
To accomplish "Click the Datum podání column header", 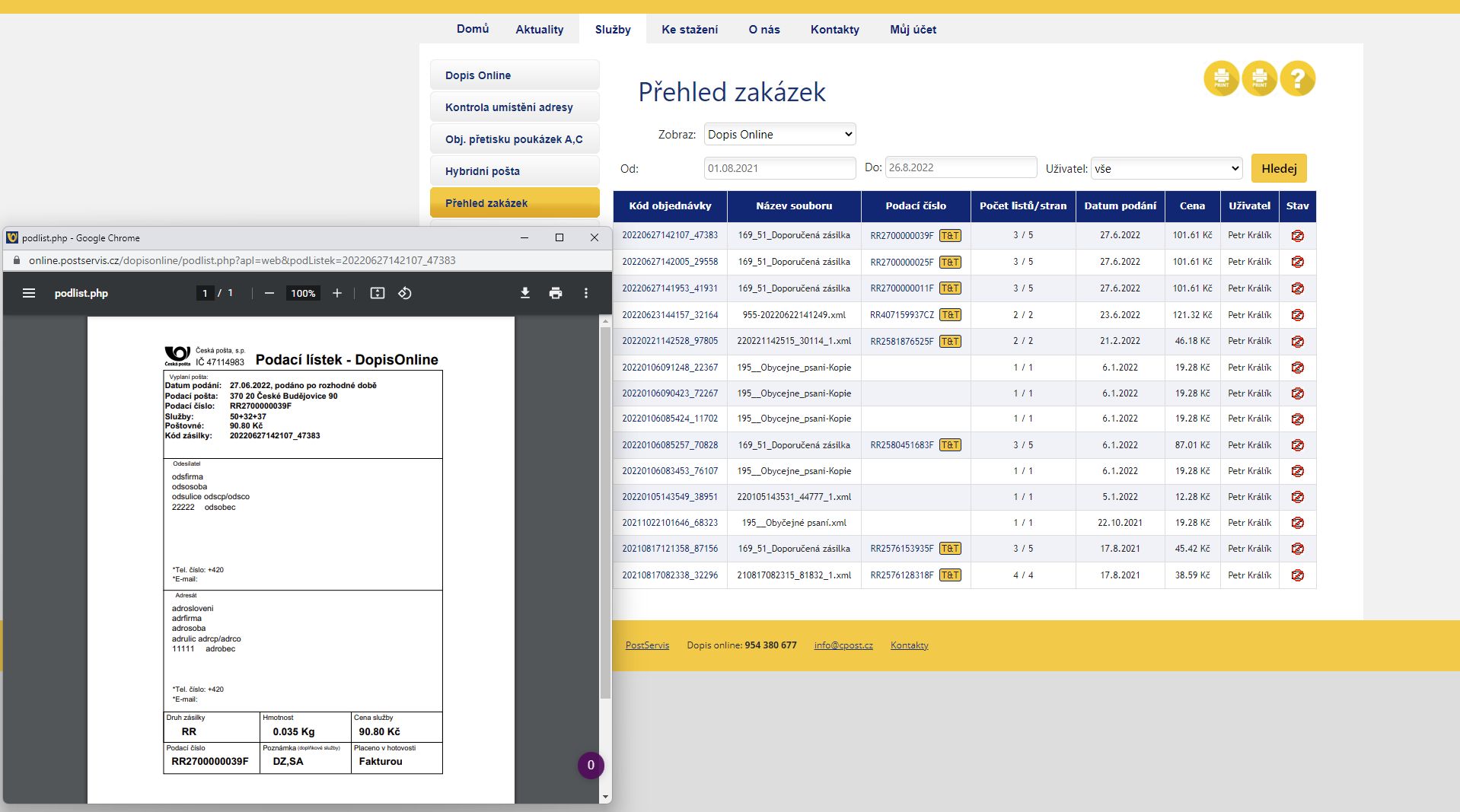I will 1120,206.
